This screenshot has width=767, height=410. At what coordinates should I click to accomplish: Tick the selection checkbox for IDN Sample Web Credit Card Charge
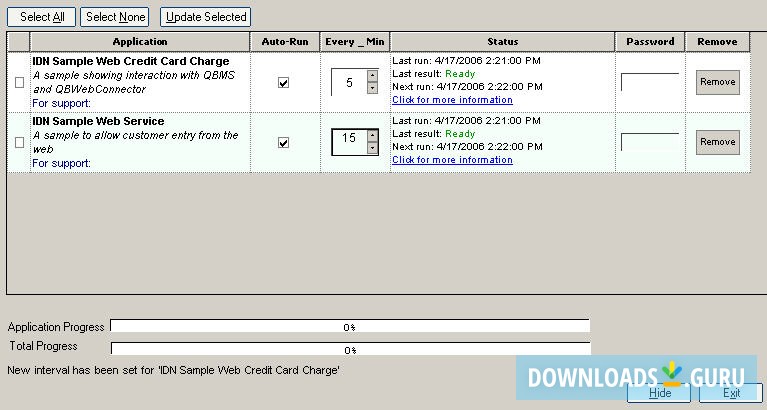pos(20,82)
